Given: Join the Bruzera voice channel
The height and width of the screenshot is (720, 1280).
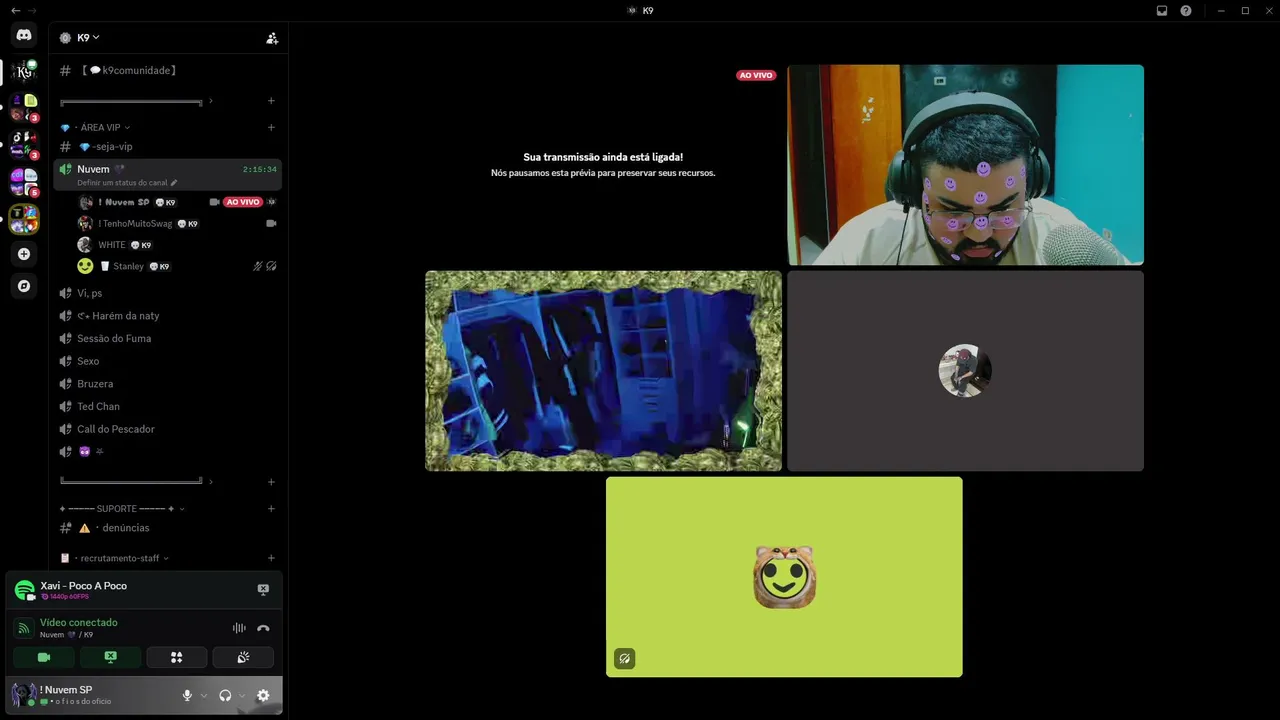Looking at the screenshot, I should pyautogui.click(x=168, y=384).
